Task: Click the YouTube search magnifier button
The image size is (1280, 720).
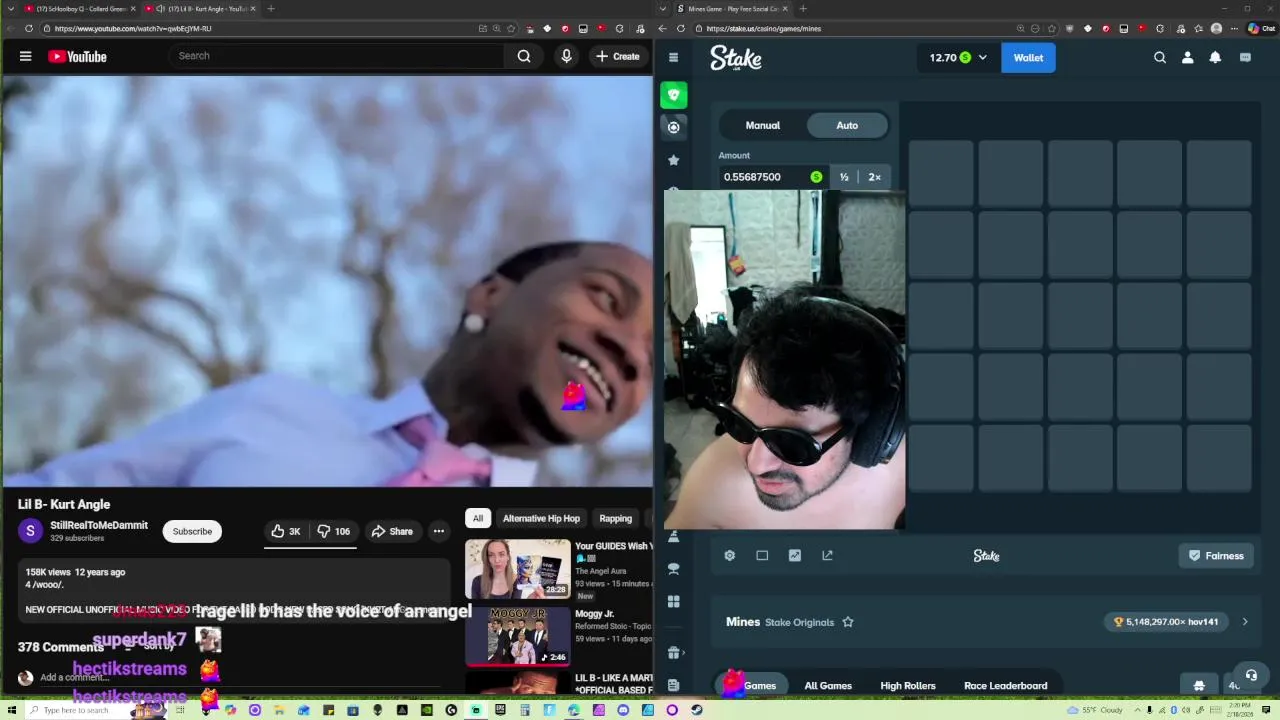Action: click(524, 56)
